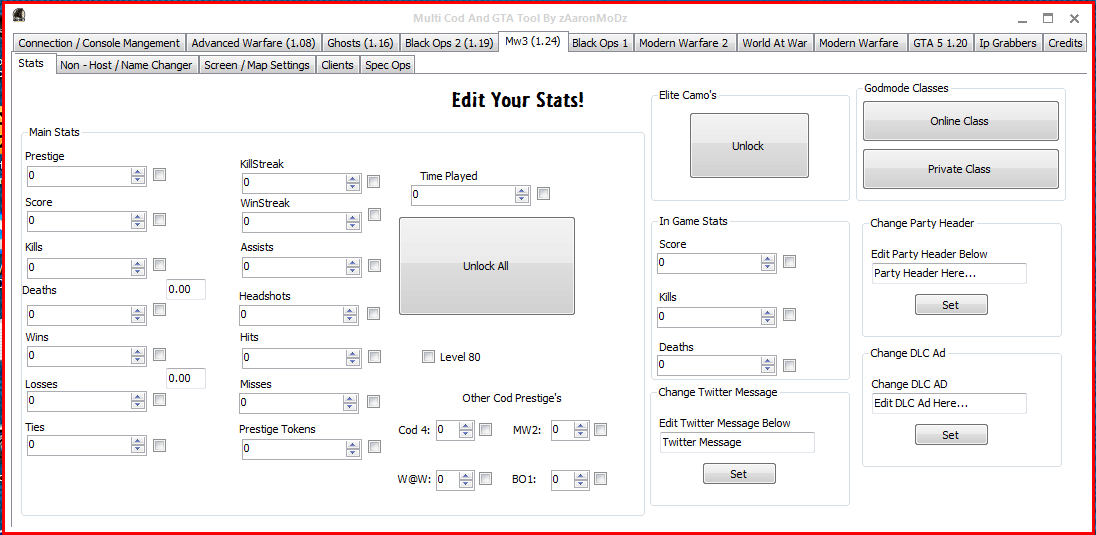
Task: Increase the KillStreak spinner value
Action: (353, 180)
